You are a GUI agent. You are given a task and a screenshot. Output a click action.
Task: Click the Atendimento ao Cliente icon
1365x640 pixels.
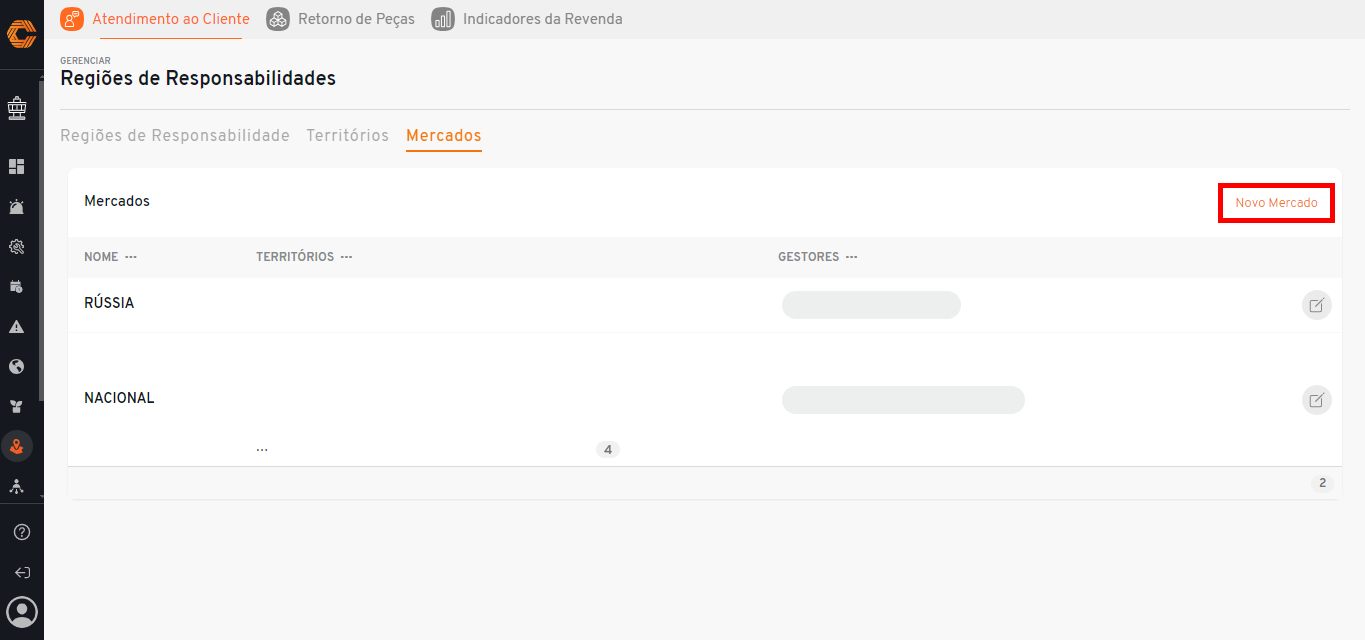72,19
